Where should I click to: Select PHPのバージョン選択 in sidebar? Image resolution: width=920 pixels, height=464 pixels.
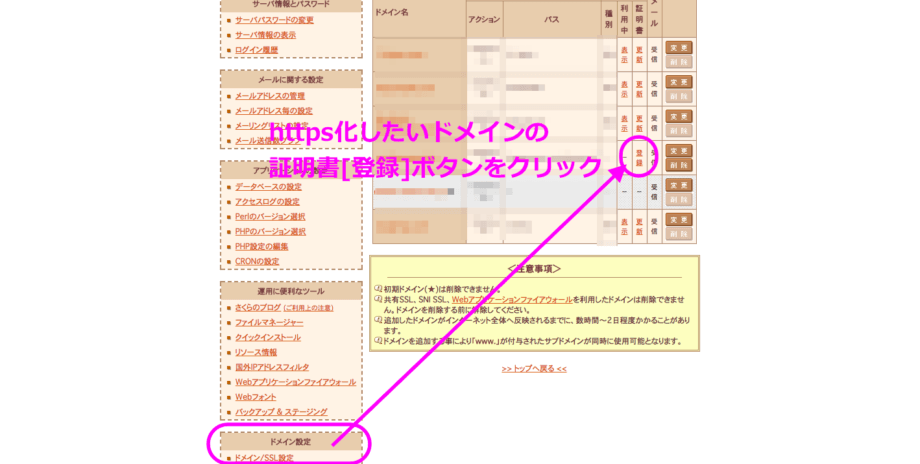coord(270,232)
